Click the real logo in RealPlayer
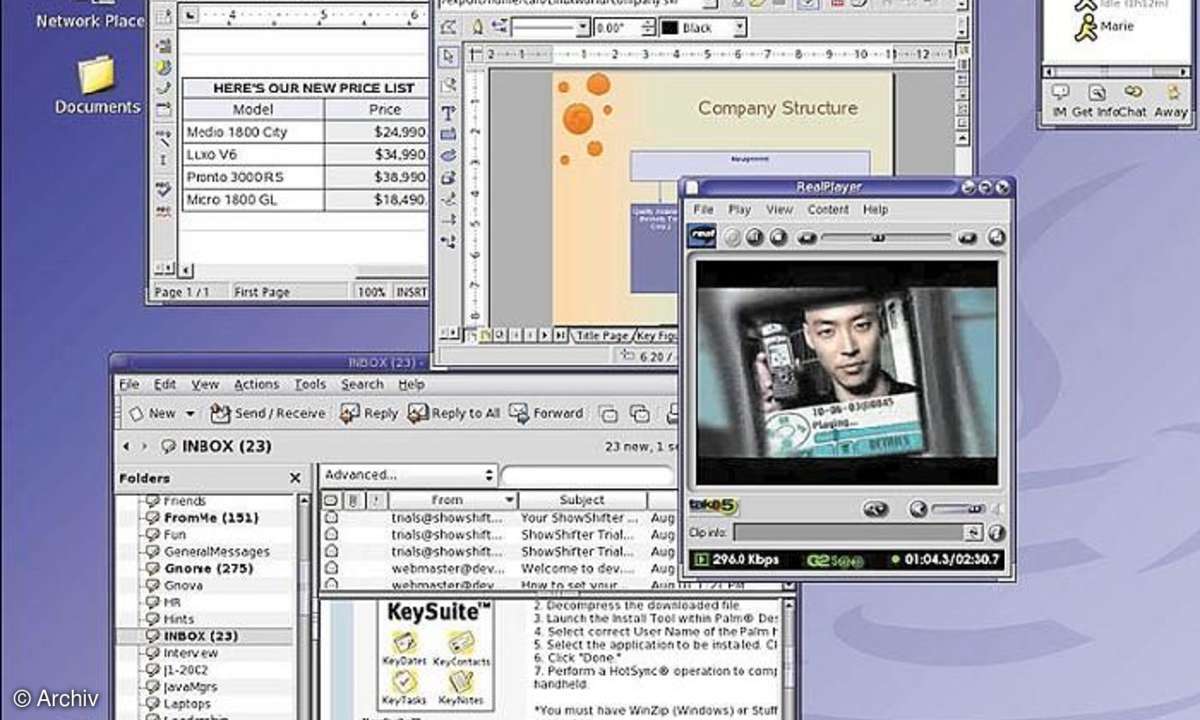This screenshot has width=1200, height=720. tap(702, 237)
